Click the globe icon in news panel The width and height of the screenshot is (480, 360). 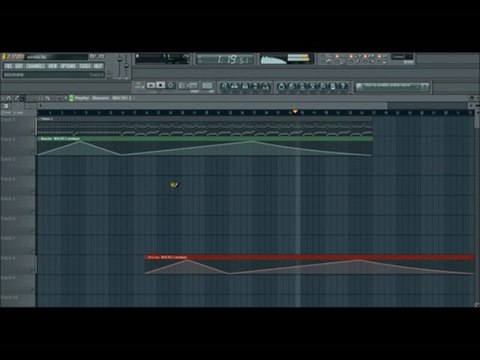click(359, 87)
